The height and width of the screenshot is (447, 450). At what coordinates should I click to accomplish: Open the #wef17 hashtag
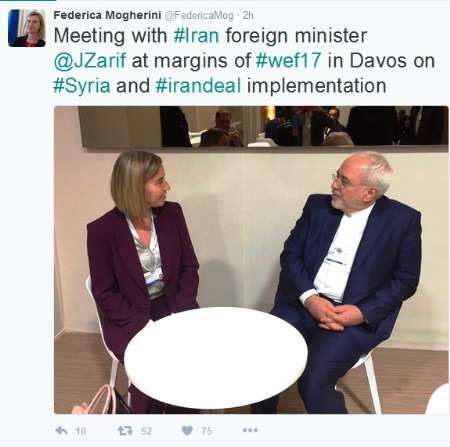point(288,61)
